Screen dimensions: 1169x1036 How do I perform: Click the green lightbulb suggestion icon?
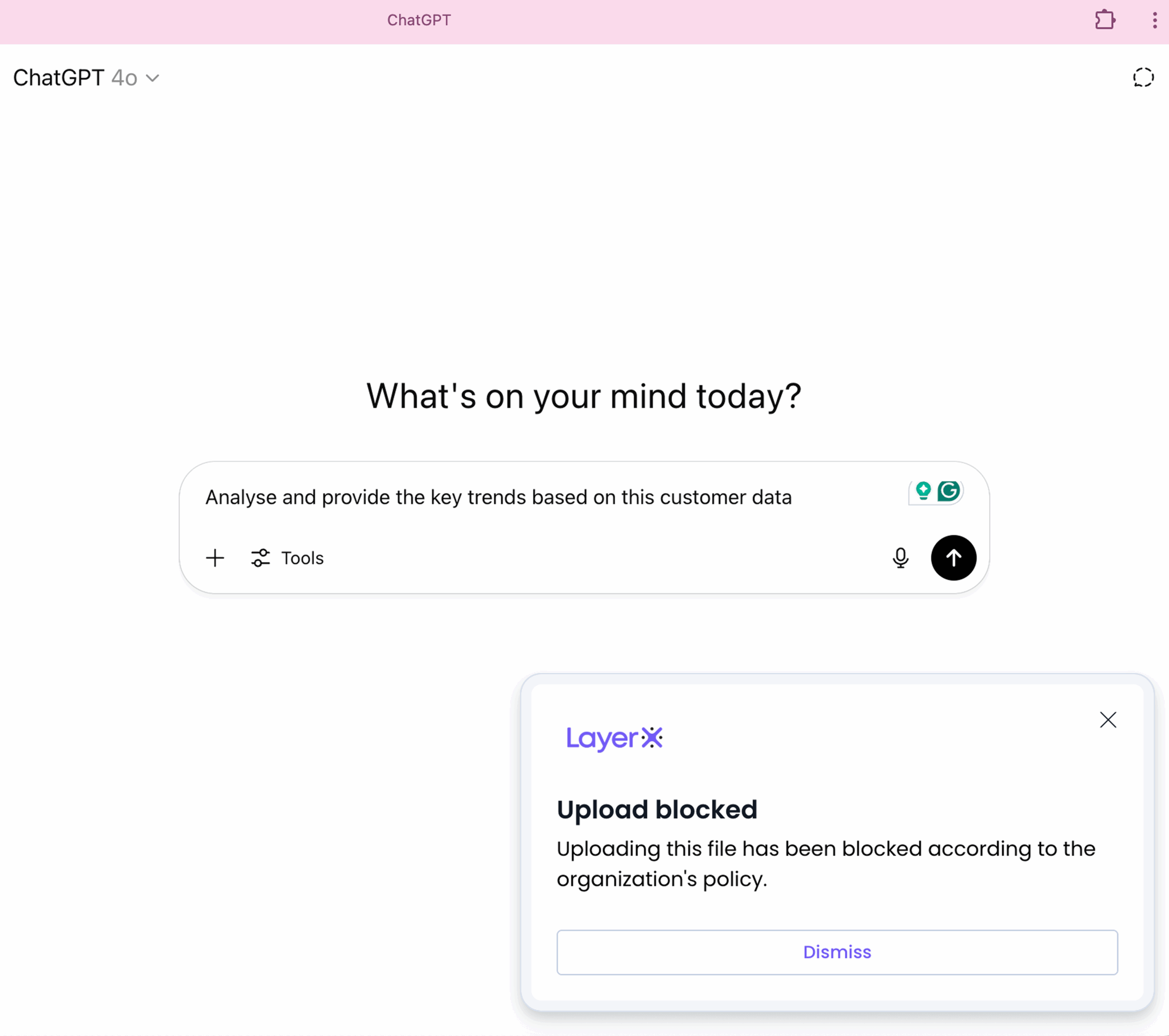923,491
